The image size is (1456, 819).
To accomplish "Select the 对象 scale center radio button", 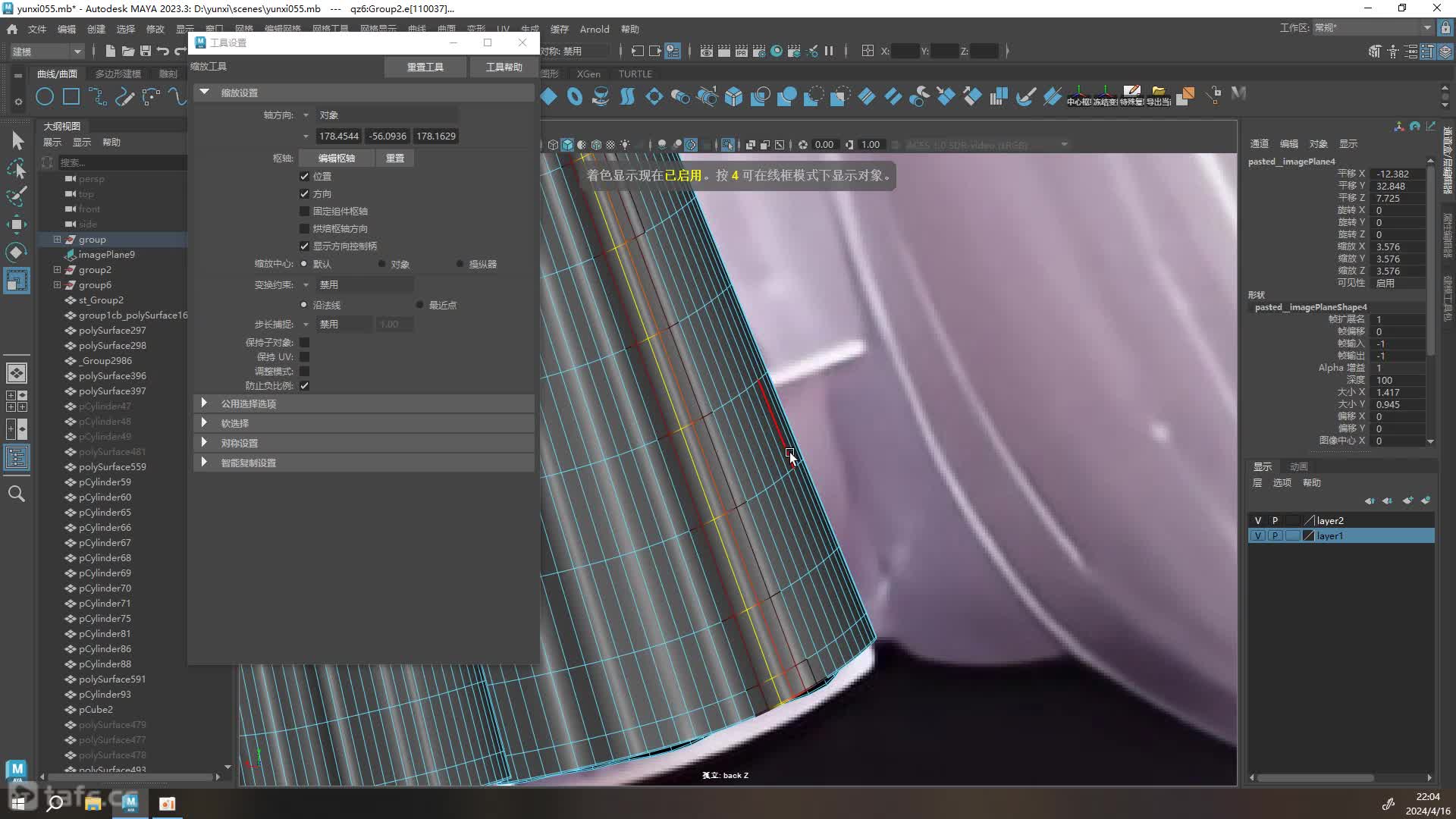I will point(381,264).
